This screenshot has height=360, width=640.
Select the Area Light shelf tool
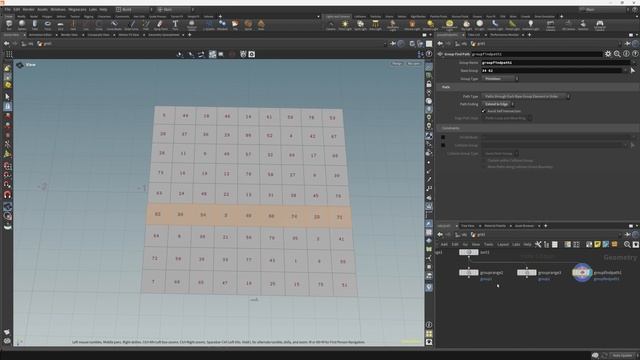click(375, 25)
